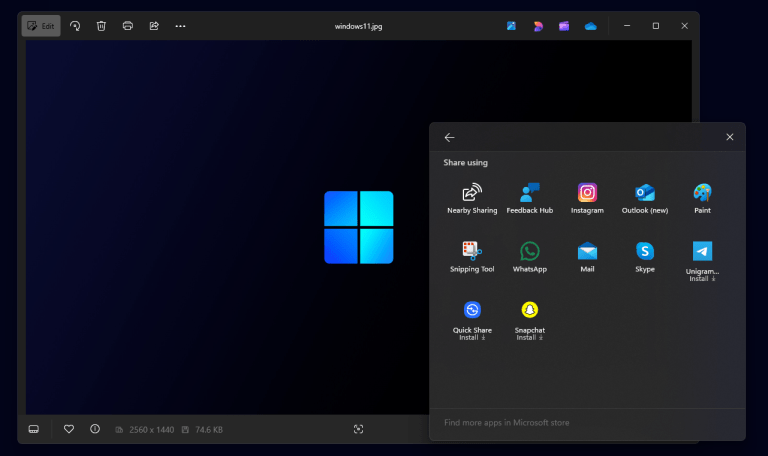The width and height of the screenshot is (768, 456).
Task: Share via Nearby Sharing
Action: [472, 199]
